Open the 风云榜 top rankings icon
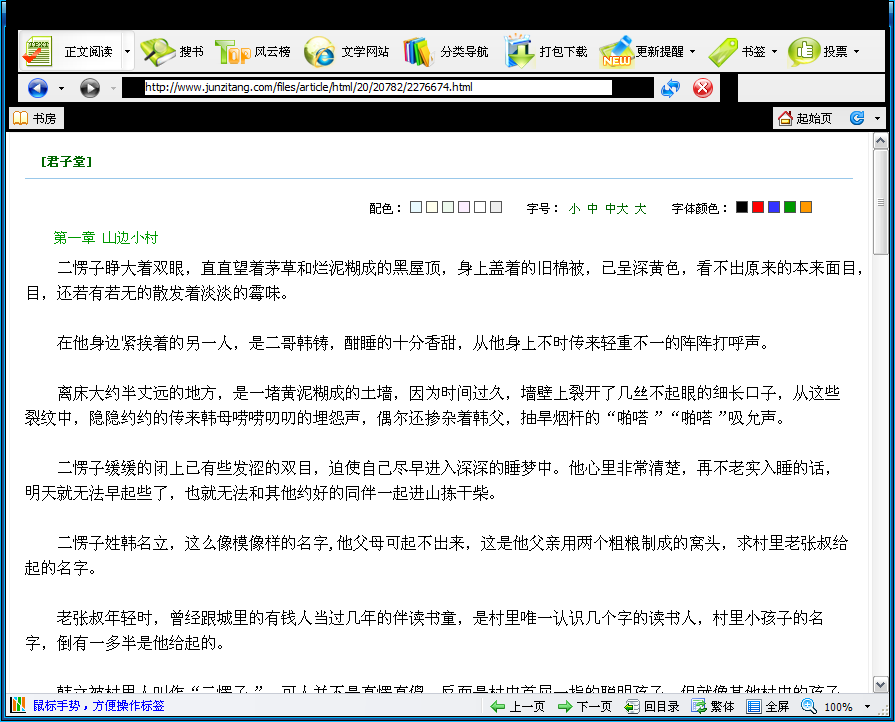The width and height of the screenshot is (895, 722). (x=233, y=51)
